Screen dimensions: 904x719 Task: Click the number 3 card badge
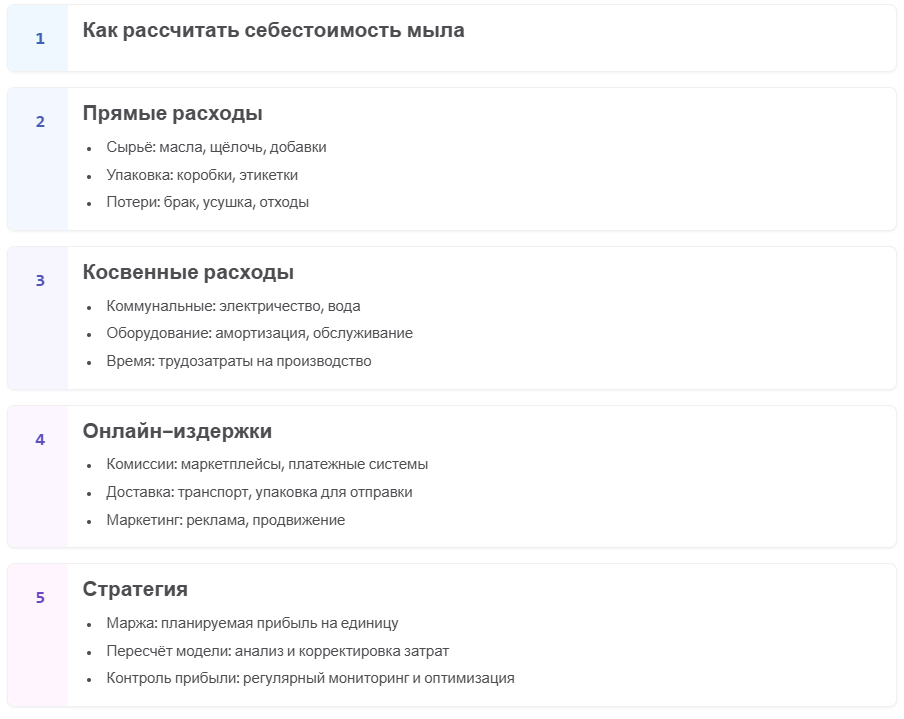click(x=40, y=281)
